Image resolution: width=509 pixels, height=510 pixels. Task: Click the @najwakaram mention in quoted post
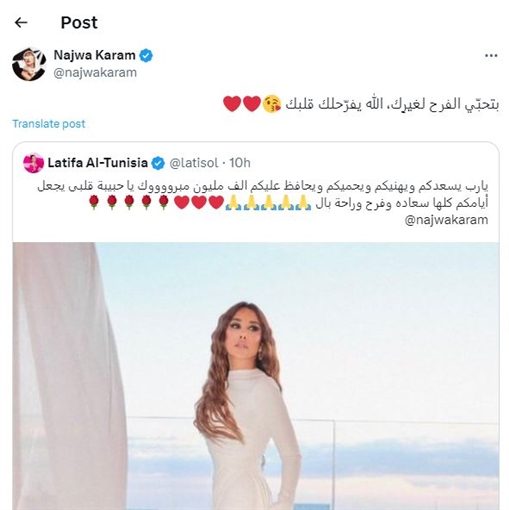[x=446, y=220]
